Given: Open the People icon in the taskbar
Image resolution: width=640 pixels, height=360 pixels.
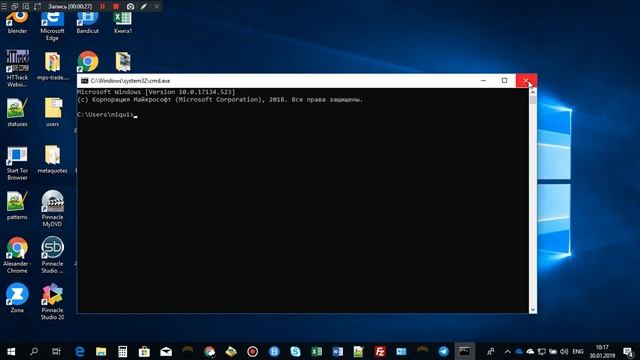Looking at the screenshot, I should [491, 351].
